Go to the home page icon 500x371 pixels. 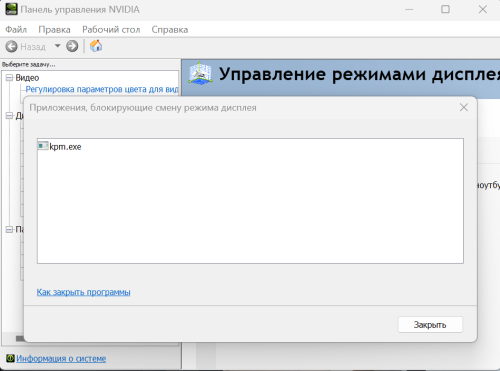[96, 46]
